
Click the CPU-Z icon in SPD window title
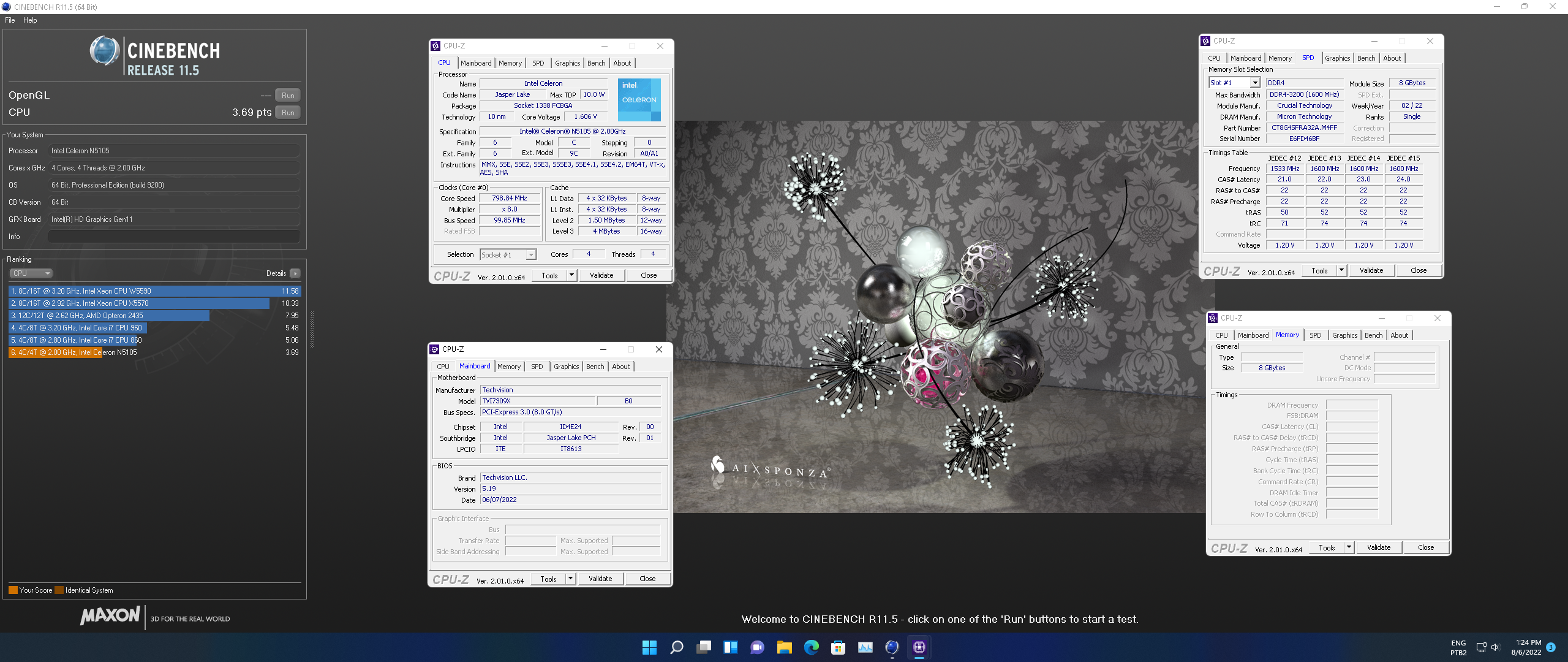[x=1205, y=41]
